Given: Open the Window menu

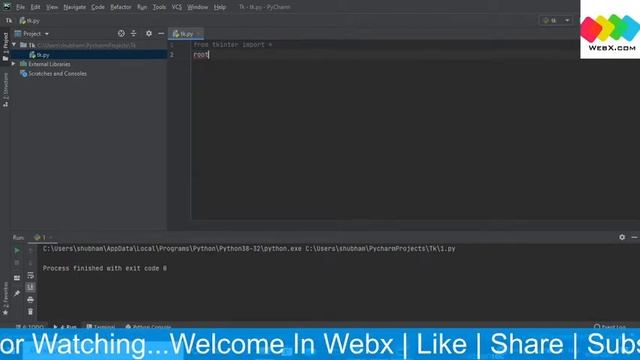Looking at the screenshot, I should coord(198,7).
